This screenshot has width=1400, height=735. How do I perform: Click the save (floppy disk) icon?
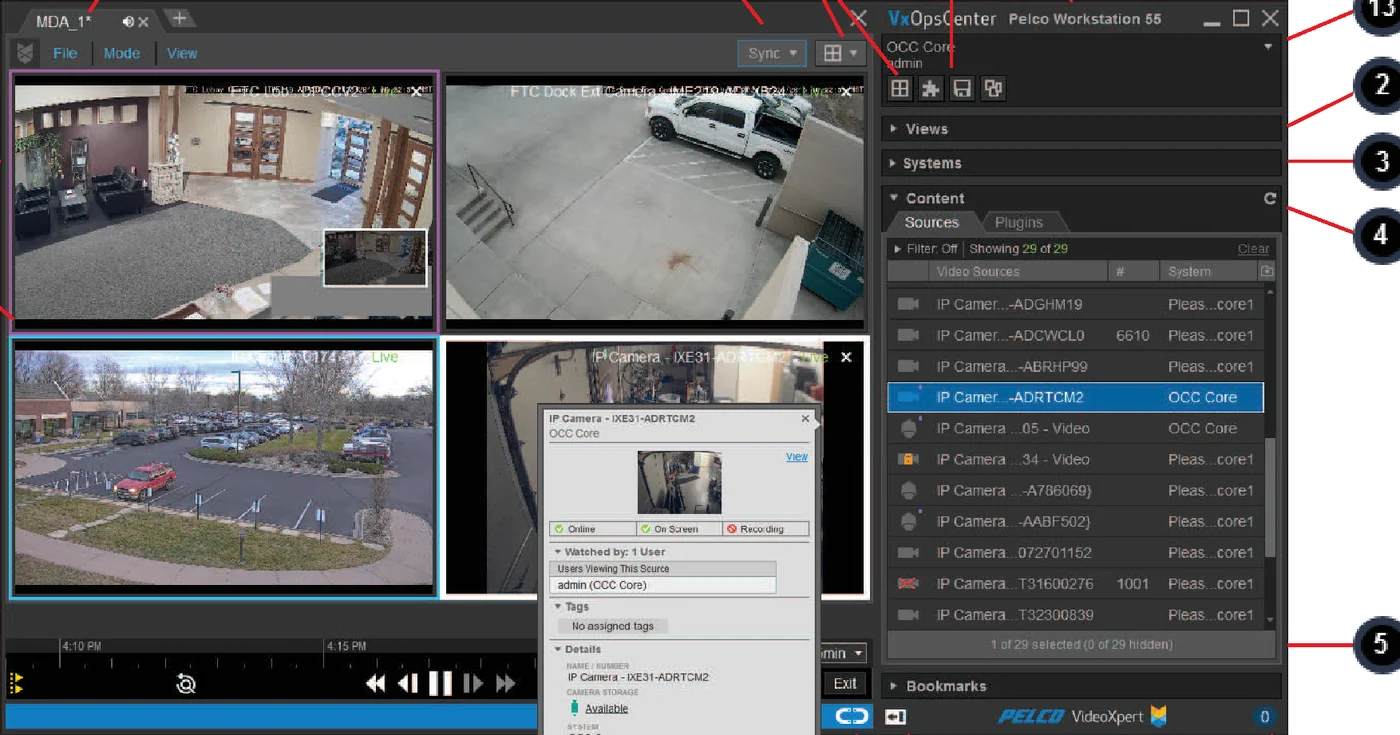(x=961, y=88)
